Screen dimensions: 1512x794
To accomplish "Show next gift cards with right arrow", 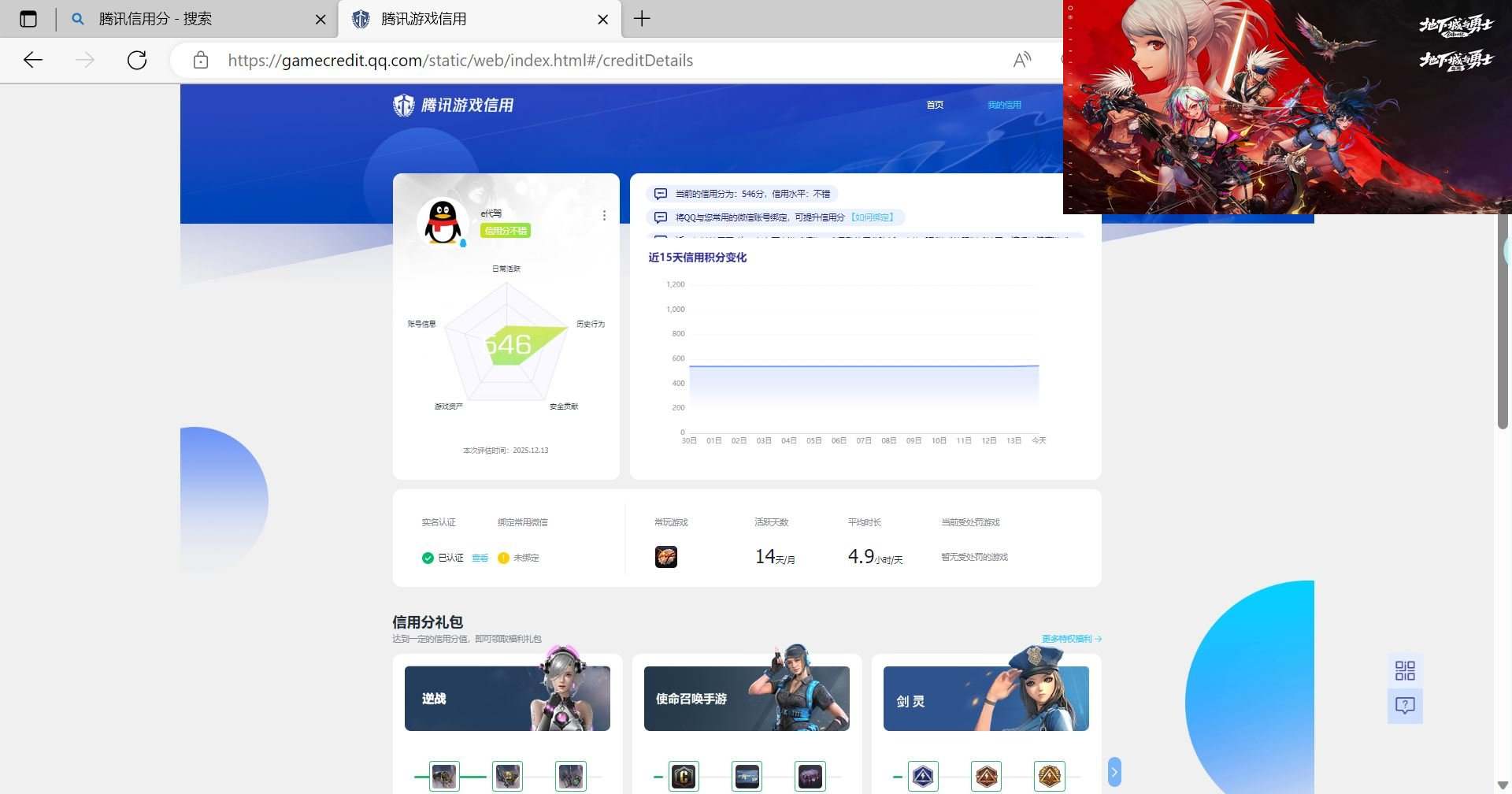I will click(x=1114, y=772).
